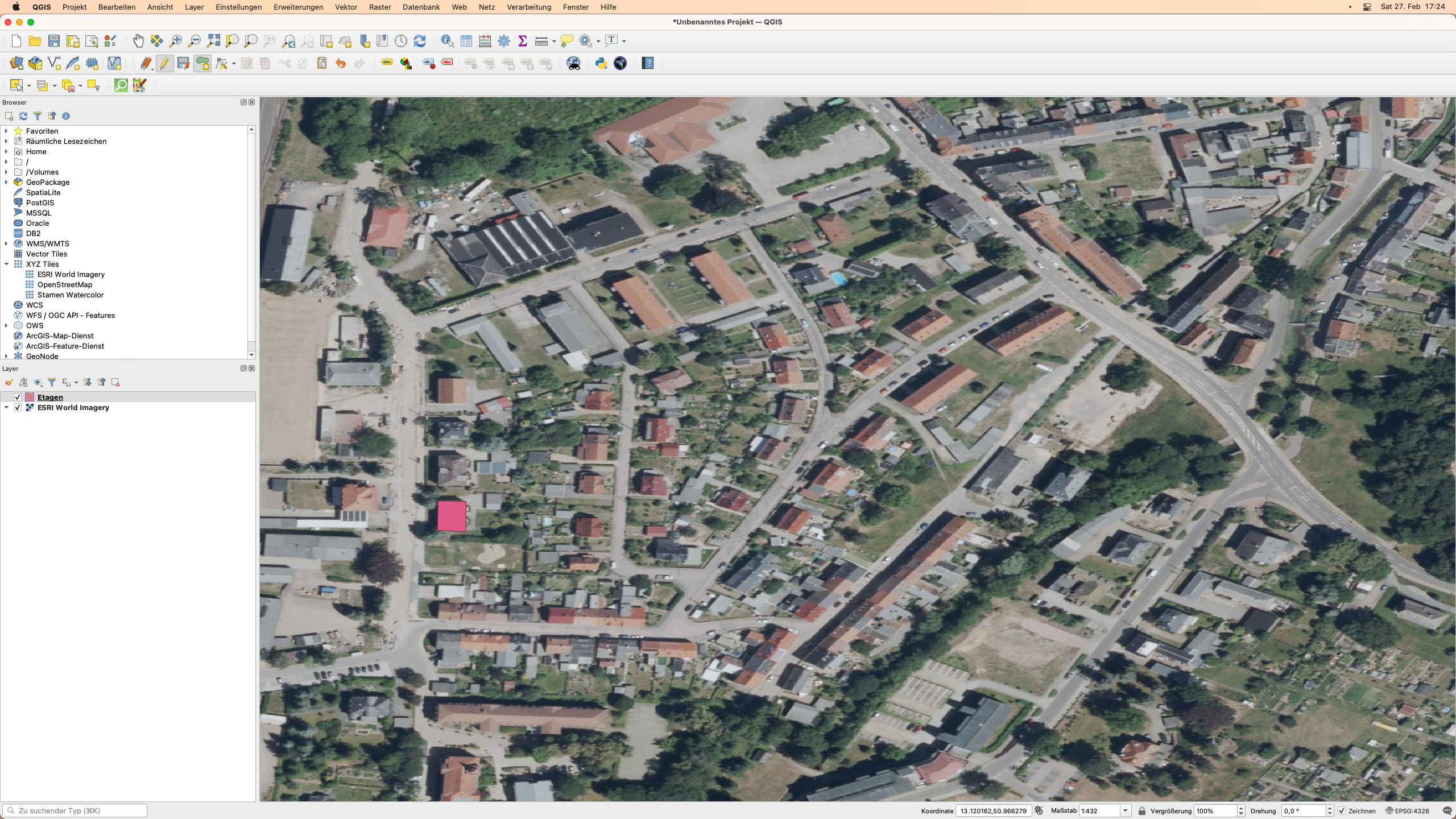Toggle the Zeichnen render checkbox
1456x819 pixels.
pos(1342,811)
